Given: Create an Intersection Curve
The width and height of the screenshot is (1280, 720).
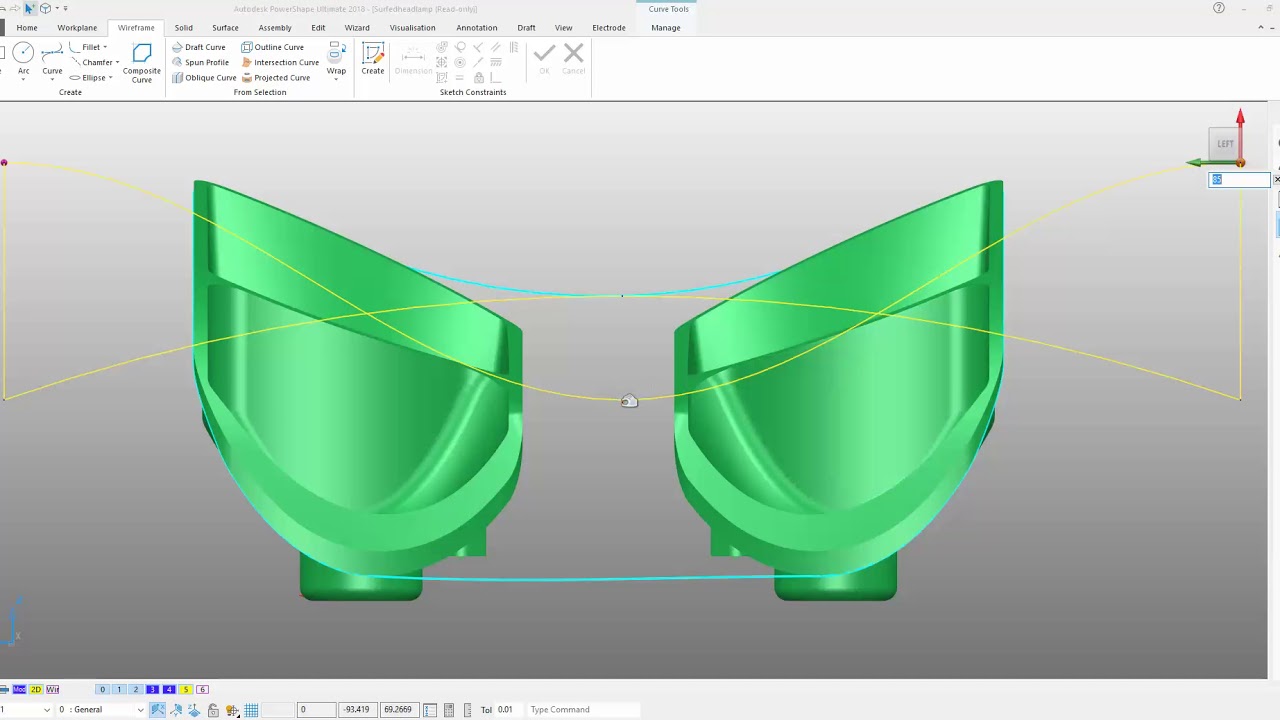Looking at the screenshot, I should 280,62.
